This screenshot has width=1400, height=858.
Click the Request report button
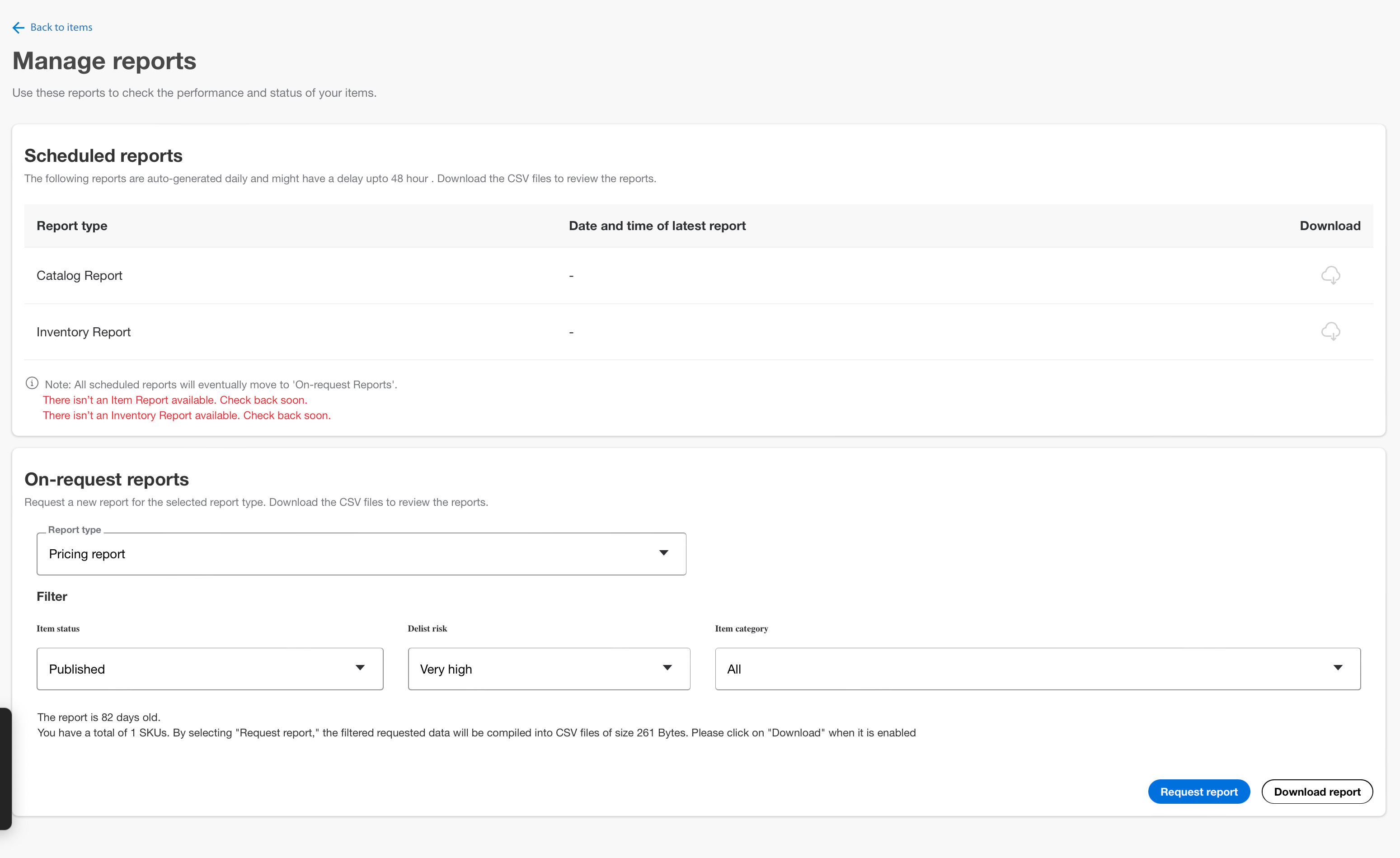click(x=1199, y=792)
